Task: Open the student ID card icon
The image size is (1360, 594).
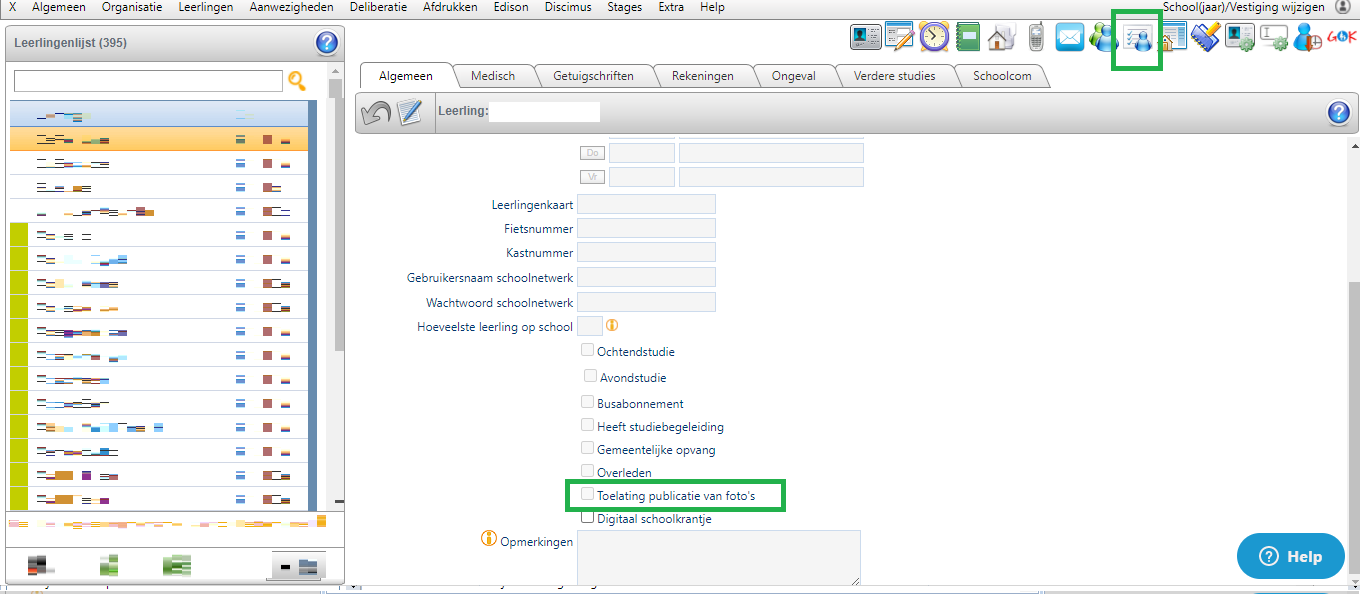Action: tap(865, 37)
